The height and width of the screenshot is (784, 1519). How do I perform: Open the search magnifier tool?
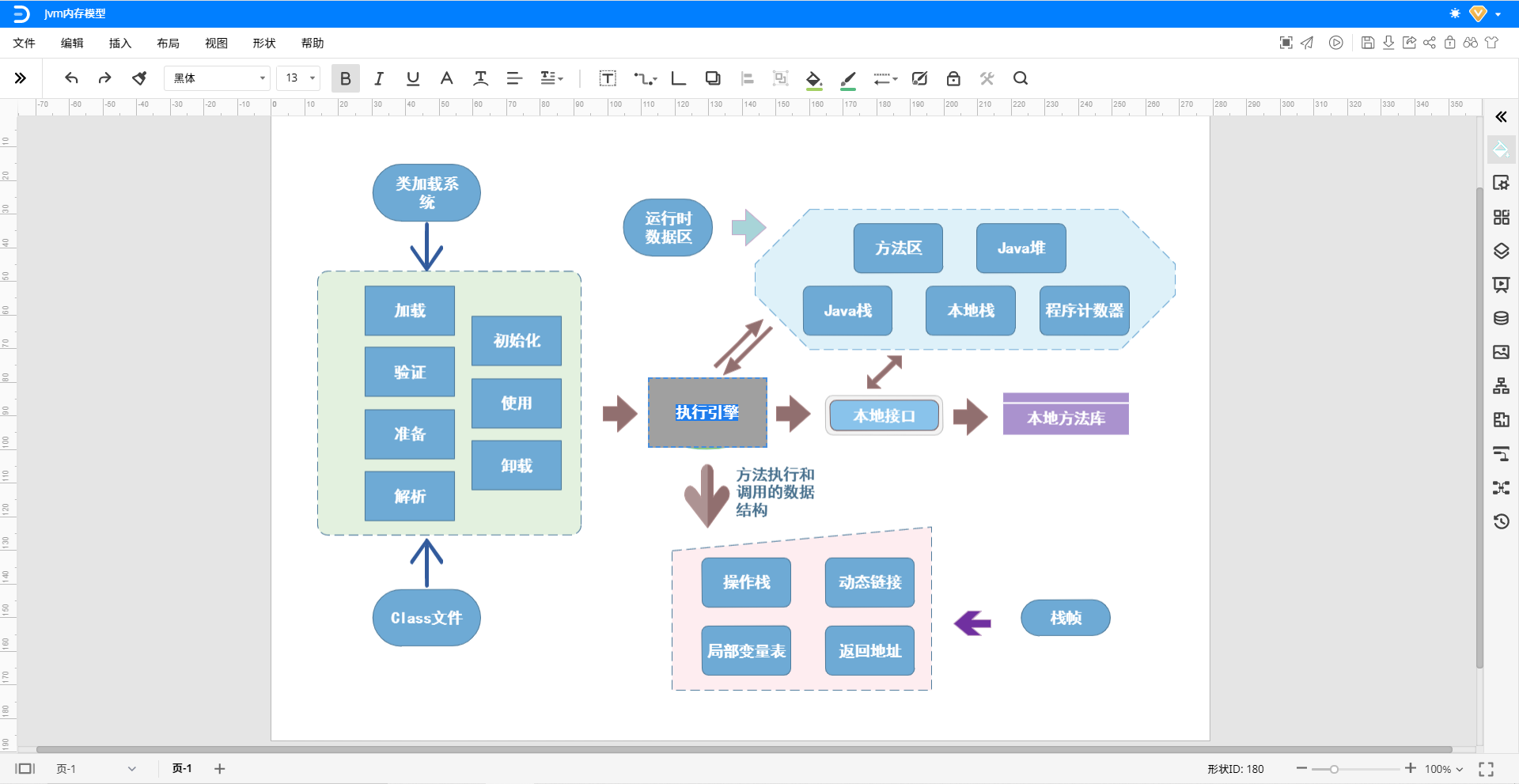tap(1021, 78)
